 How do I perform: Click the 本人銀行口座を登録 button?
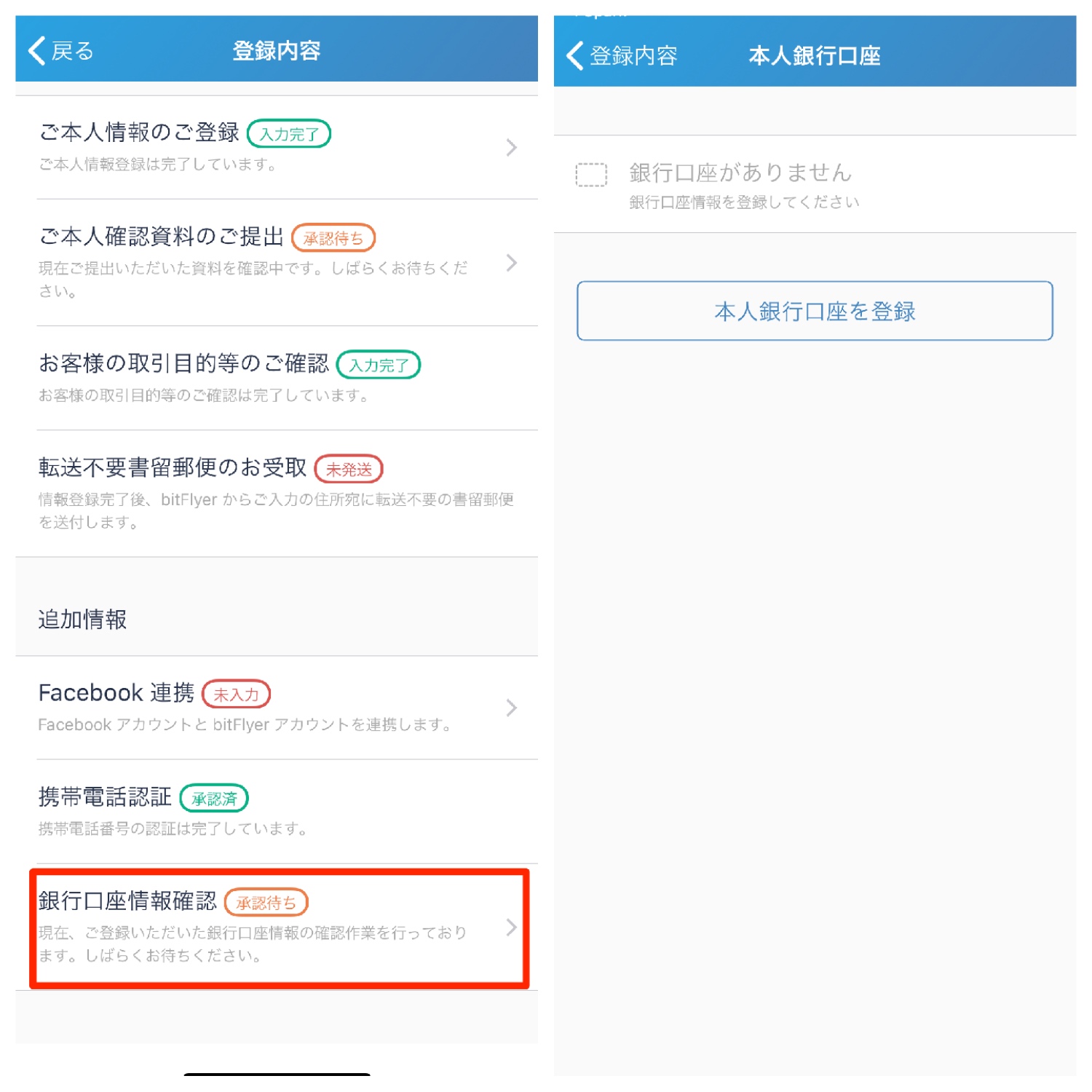coord(815,311)
